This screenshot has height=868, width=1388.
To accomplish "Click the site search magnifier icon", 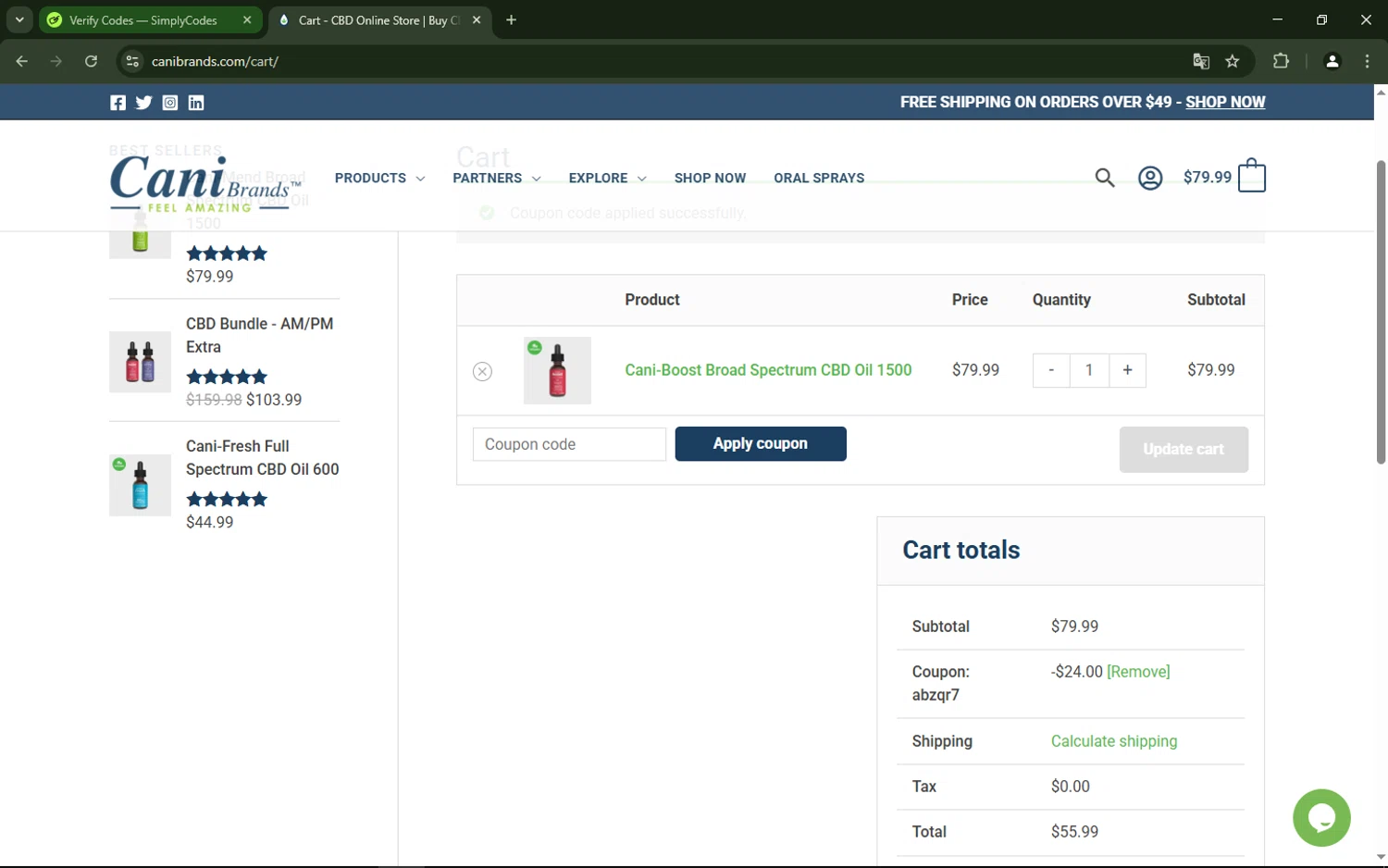I will click(x=1105, y=178).
